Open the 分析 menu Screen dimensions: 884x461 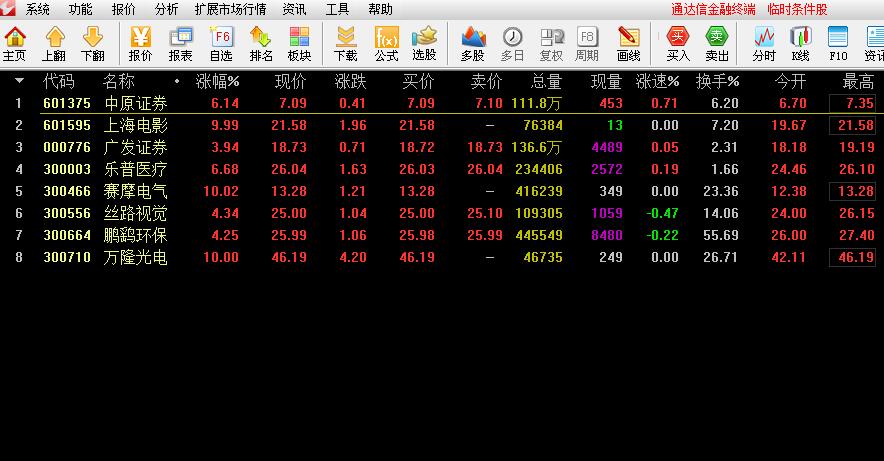tap(166, 9)
